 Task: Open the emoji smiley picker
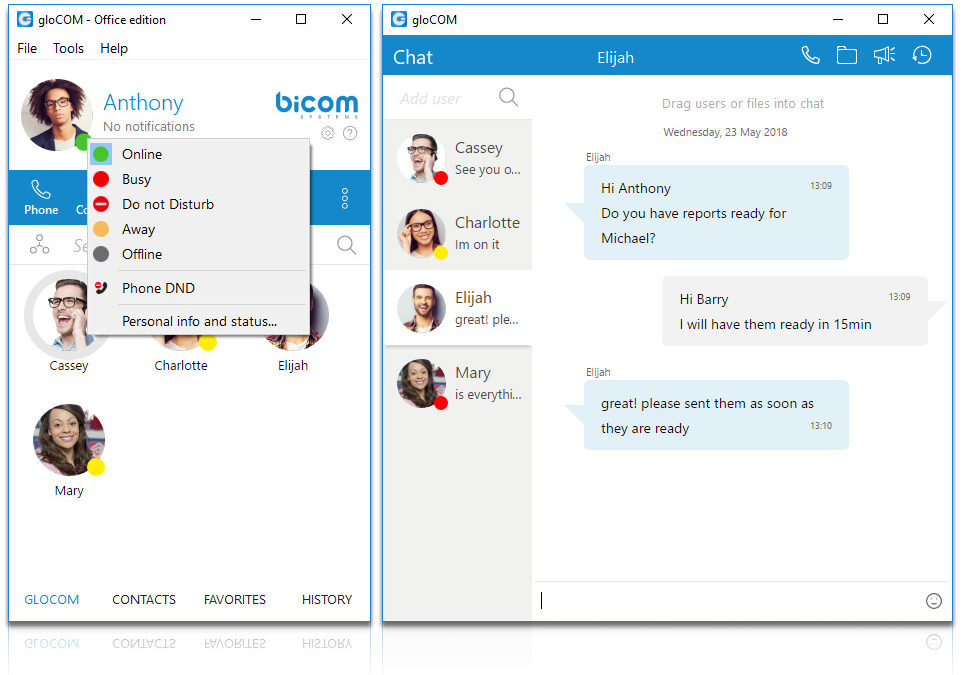[x=934, y=601]
